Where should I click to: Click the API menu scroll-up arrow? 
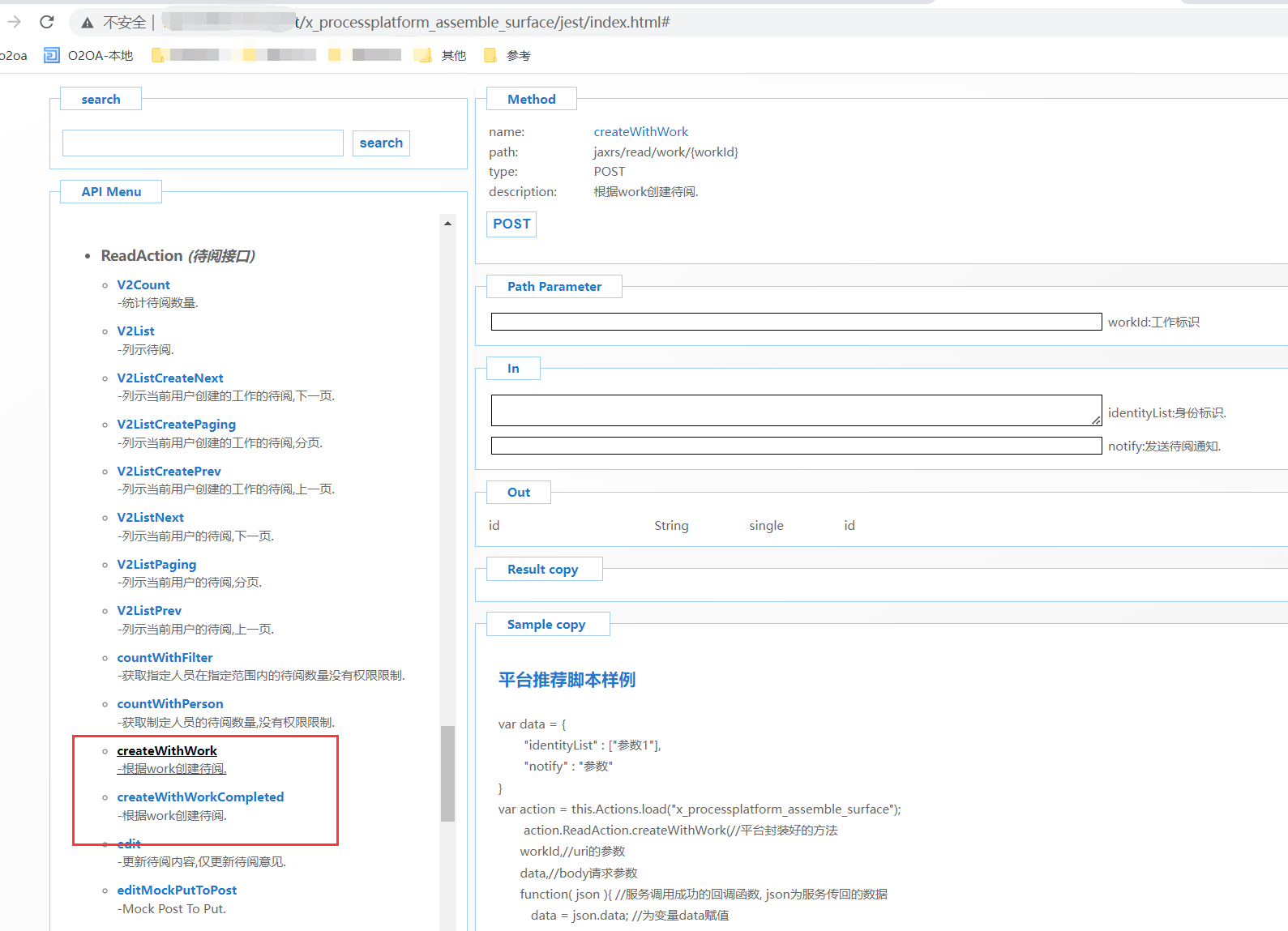coord(447,223)
